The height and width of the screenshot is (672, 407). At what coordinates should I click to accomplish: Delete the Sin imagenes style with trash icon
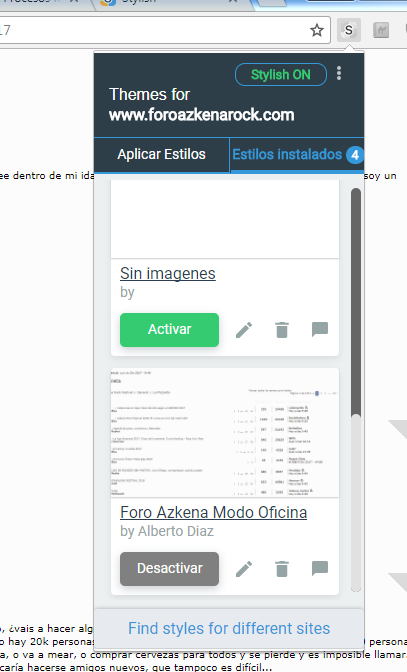(x=282, y=330)
